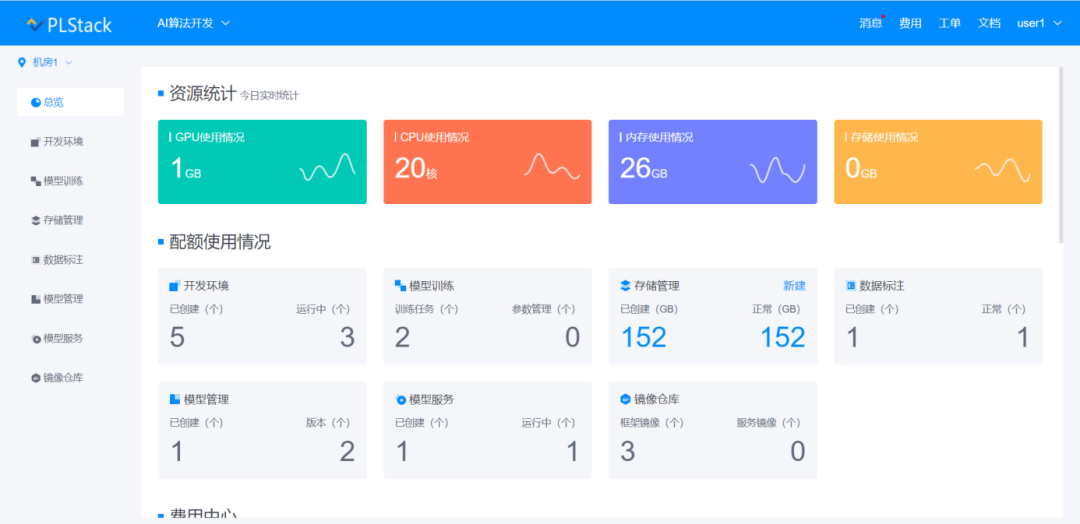Click the sidebar 镜像仓库 icon
Image resolution: width=1080 pixels, height=524 pixels.
coord(36,378)
